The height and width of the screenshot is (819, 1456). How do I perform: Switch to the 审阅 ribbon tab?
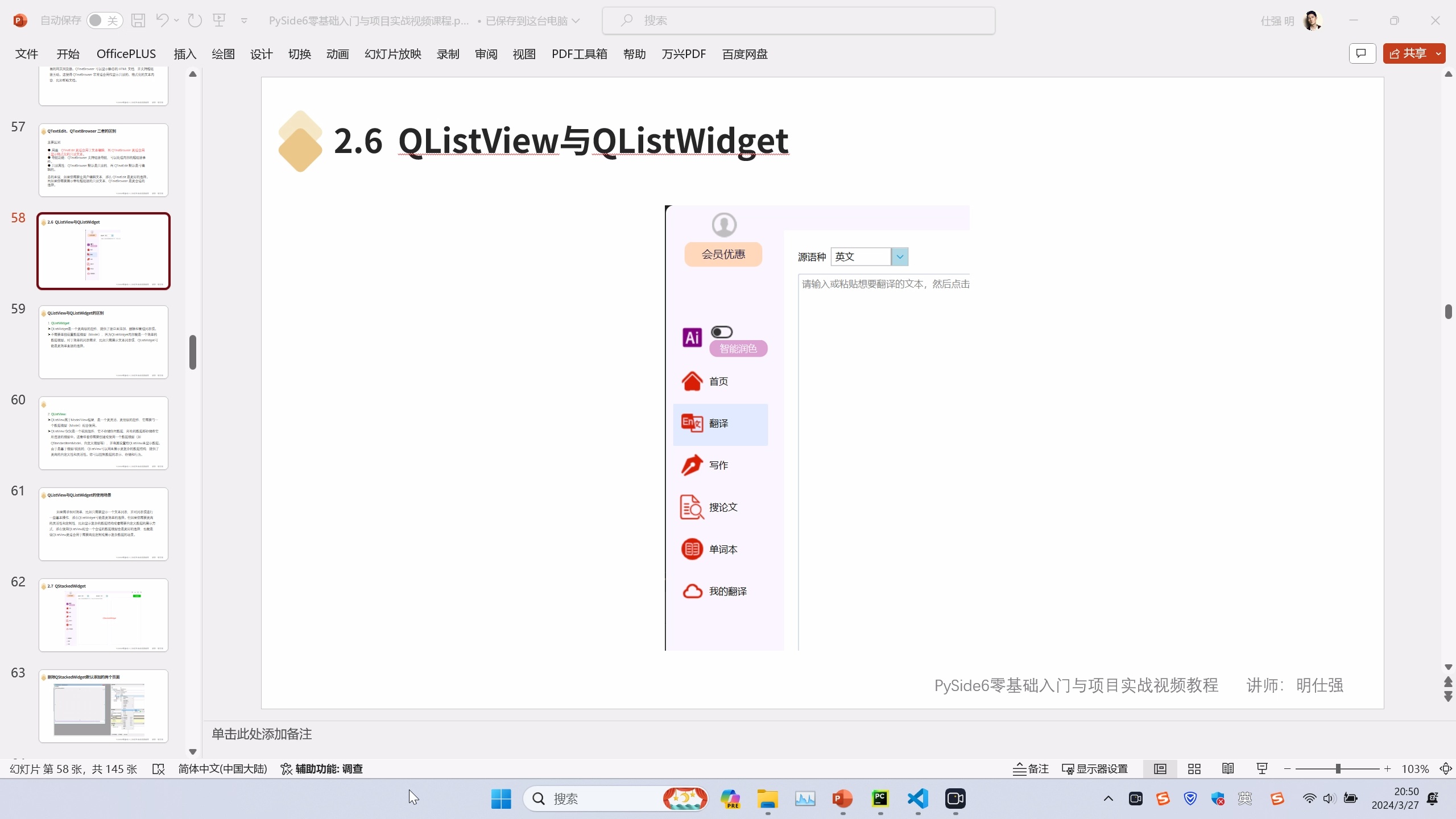click(x=485, y=53)
